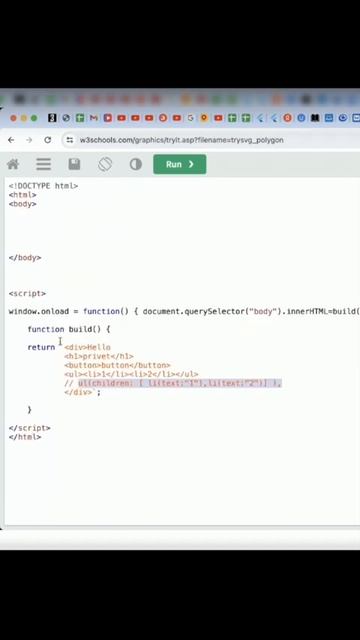The width and height of the screenshot is (360, 640).
Task: View site information icon in address bar
Action: point(70,140)
